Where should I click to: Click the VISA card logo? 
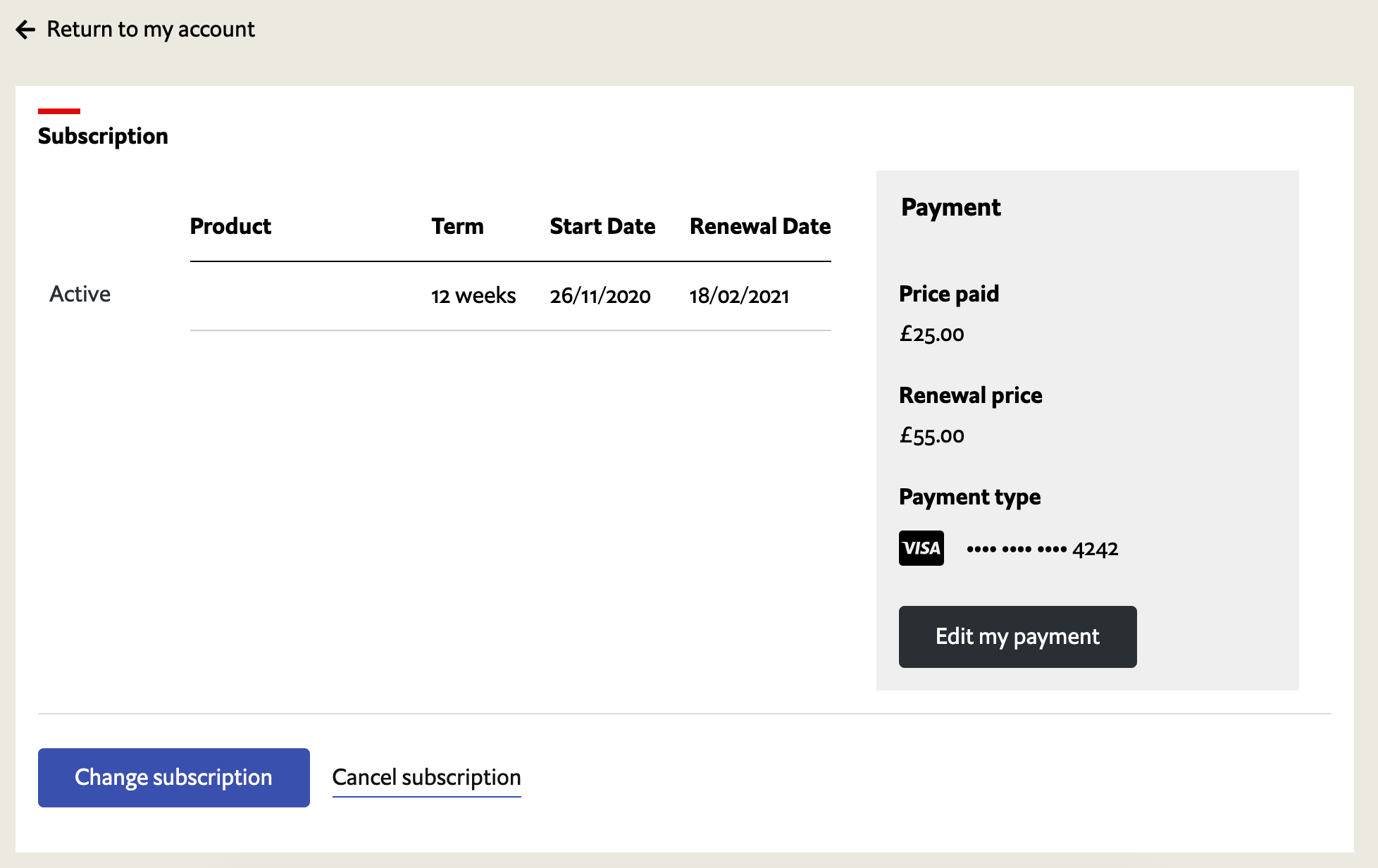[x=921, y=548]
